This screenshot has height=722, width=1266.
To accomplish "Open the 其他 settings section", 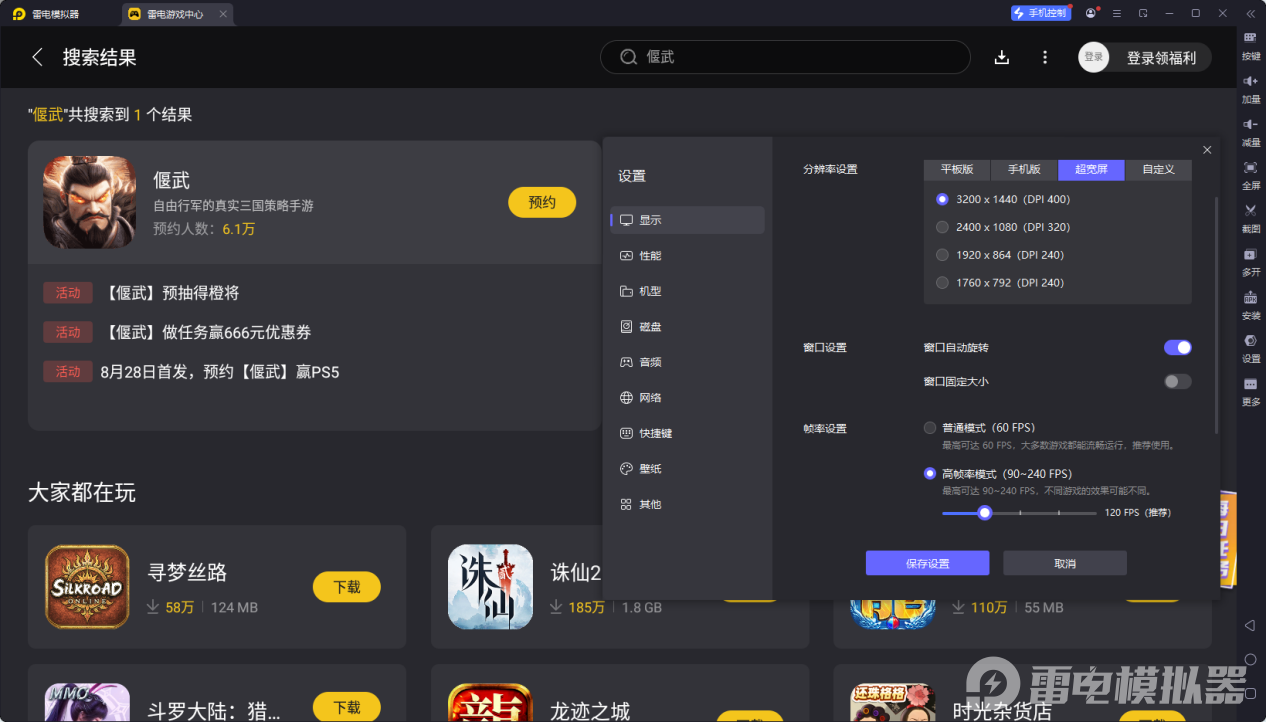I will tap(687, 504).
